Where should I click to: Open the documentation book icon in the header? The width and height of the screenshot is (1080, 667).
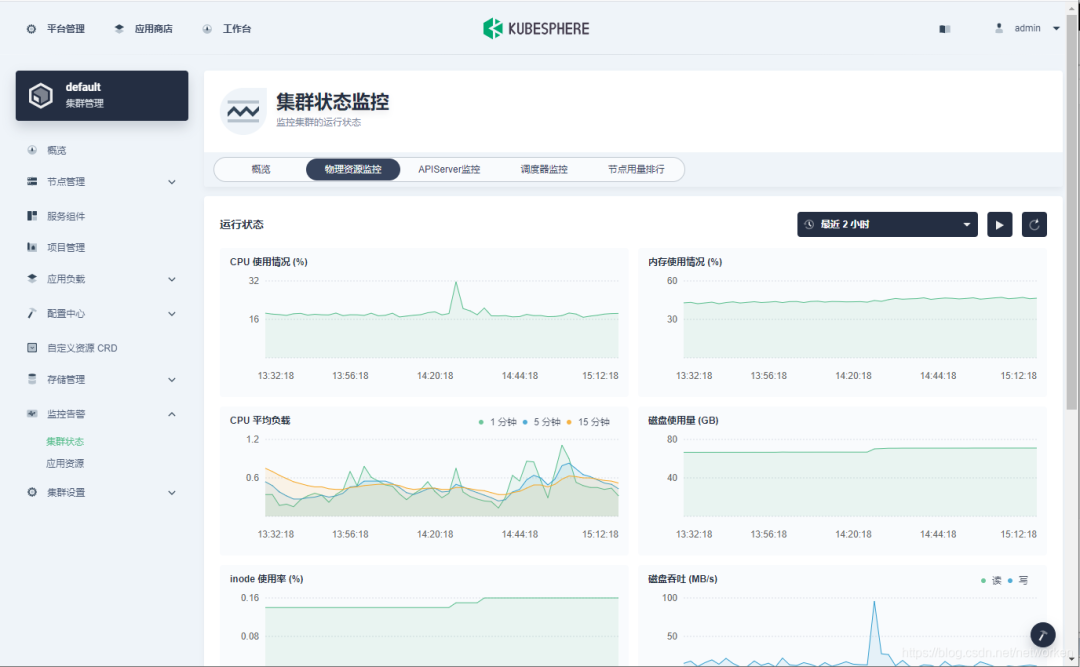[x=945, y=29]
